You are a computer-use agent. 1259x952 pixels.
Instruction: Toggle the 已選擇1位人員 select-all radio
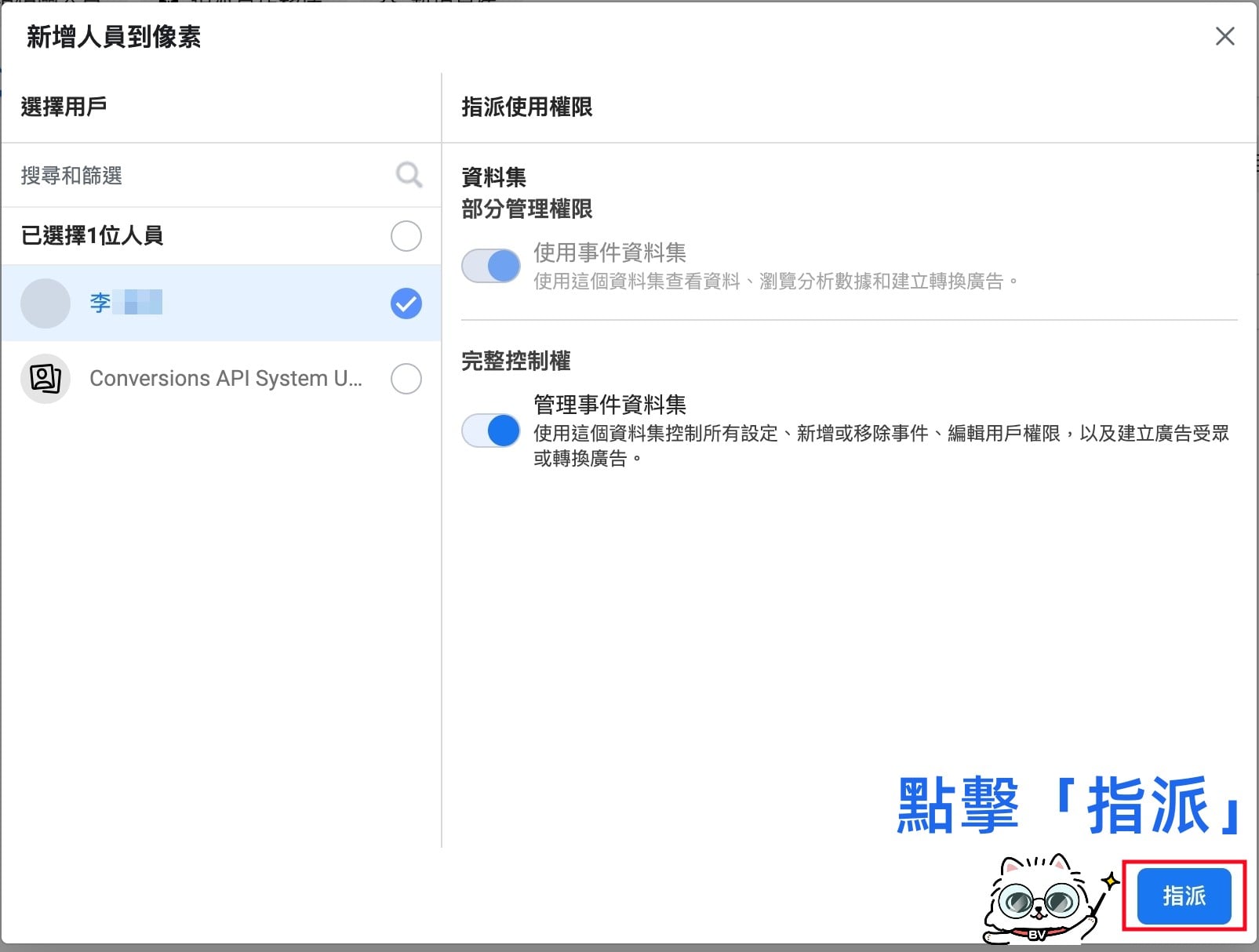tap(406, 236)
